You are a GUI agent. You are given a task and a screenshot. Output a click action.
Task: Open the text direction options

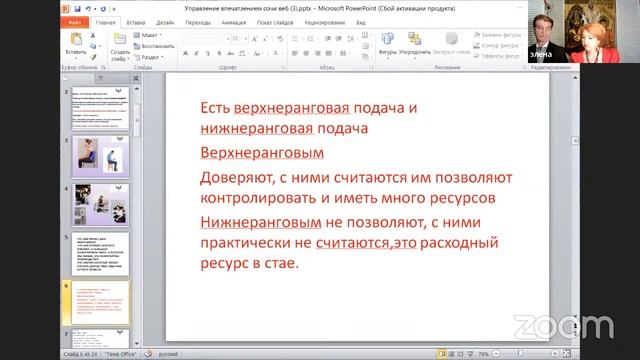365,36
